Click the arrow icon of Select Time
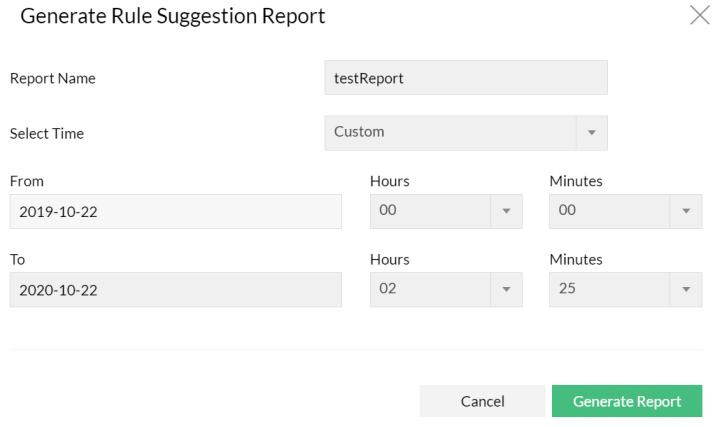The image size is (717, 427). (x=591, y=132)
